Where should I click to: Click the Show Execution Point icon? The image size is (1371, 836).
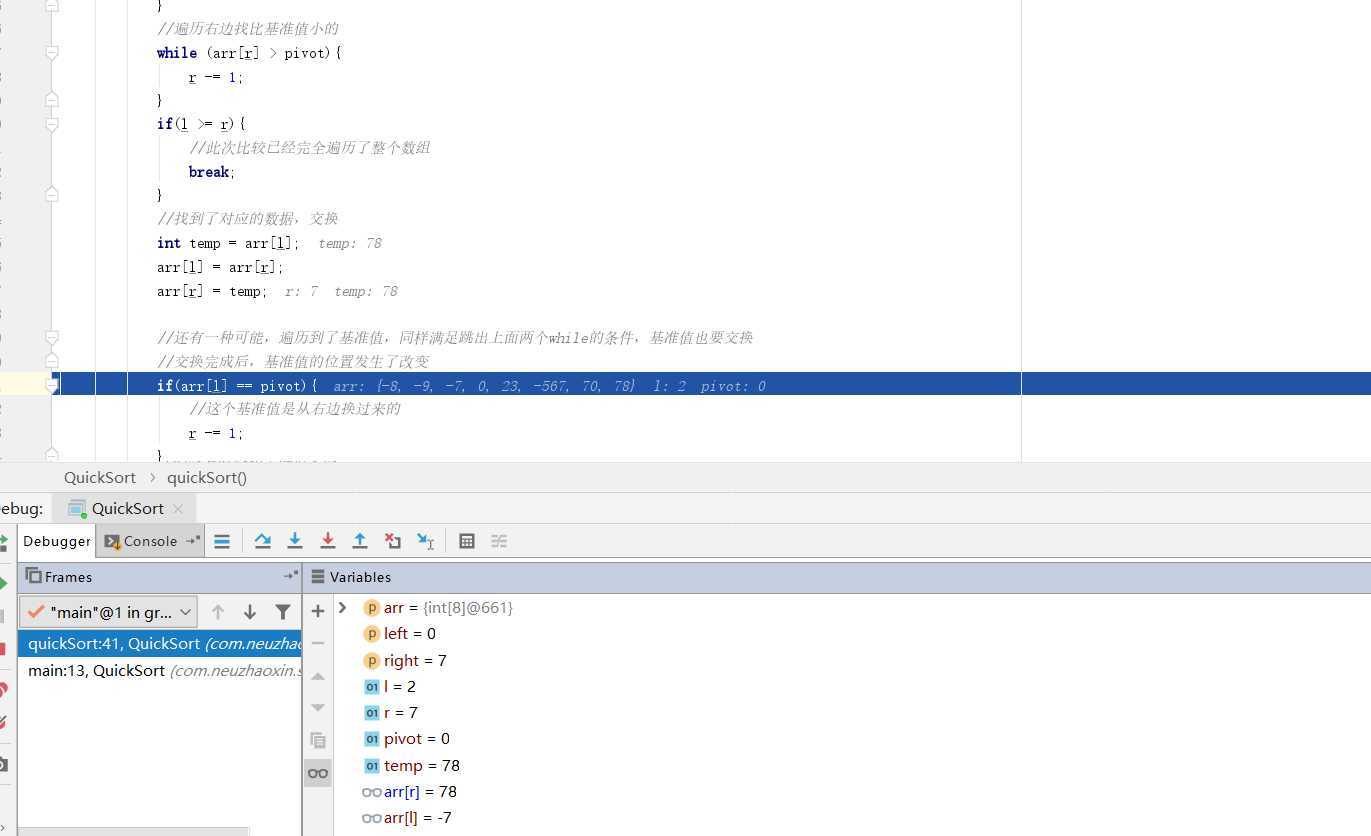click(x=222, y=541)
